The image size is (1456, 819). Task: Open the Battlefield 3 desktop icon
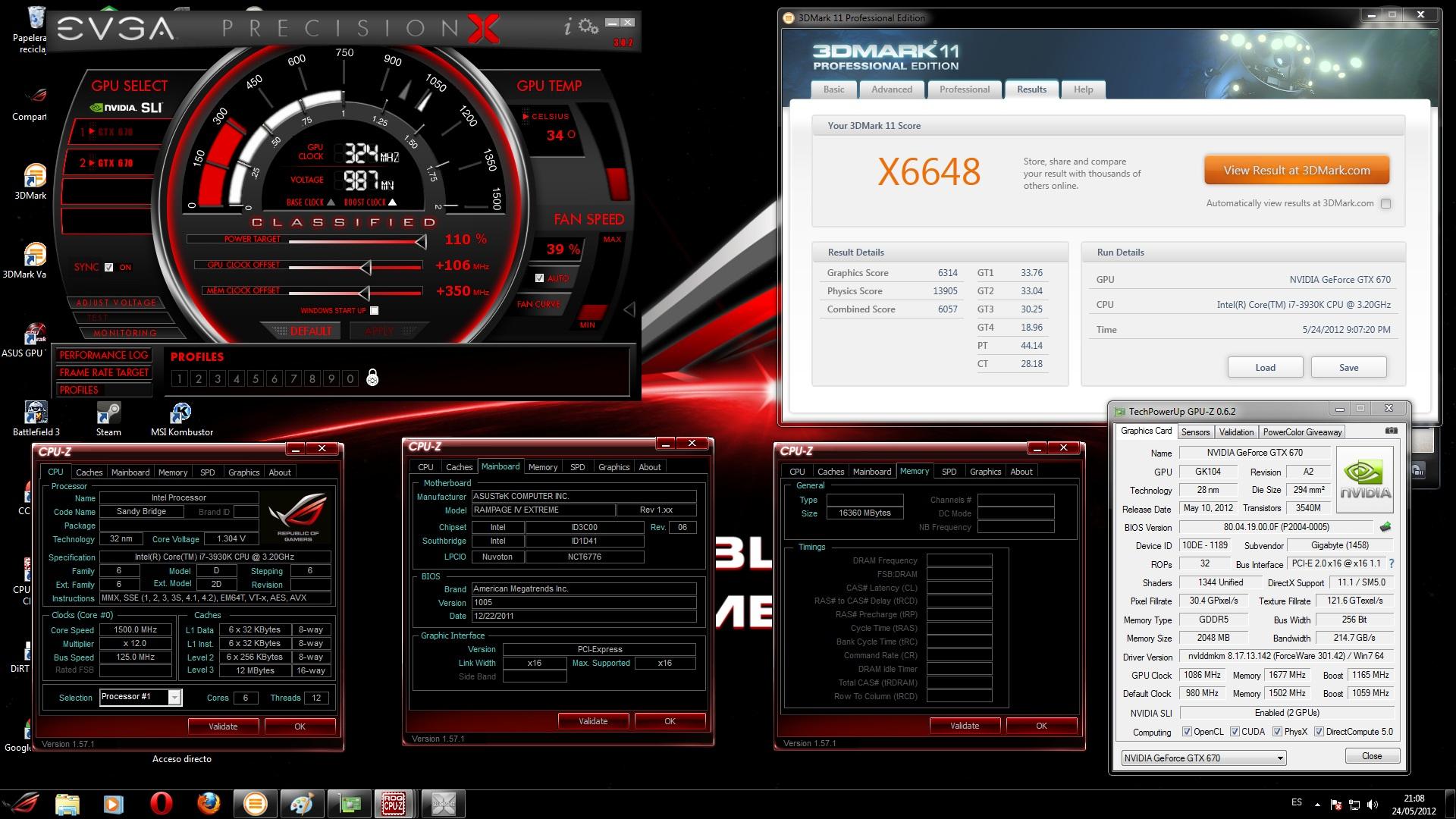click(36, 419)
